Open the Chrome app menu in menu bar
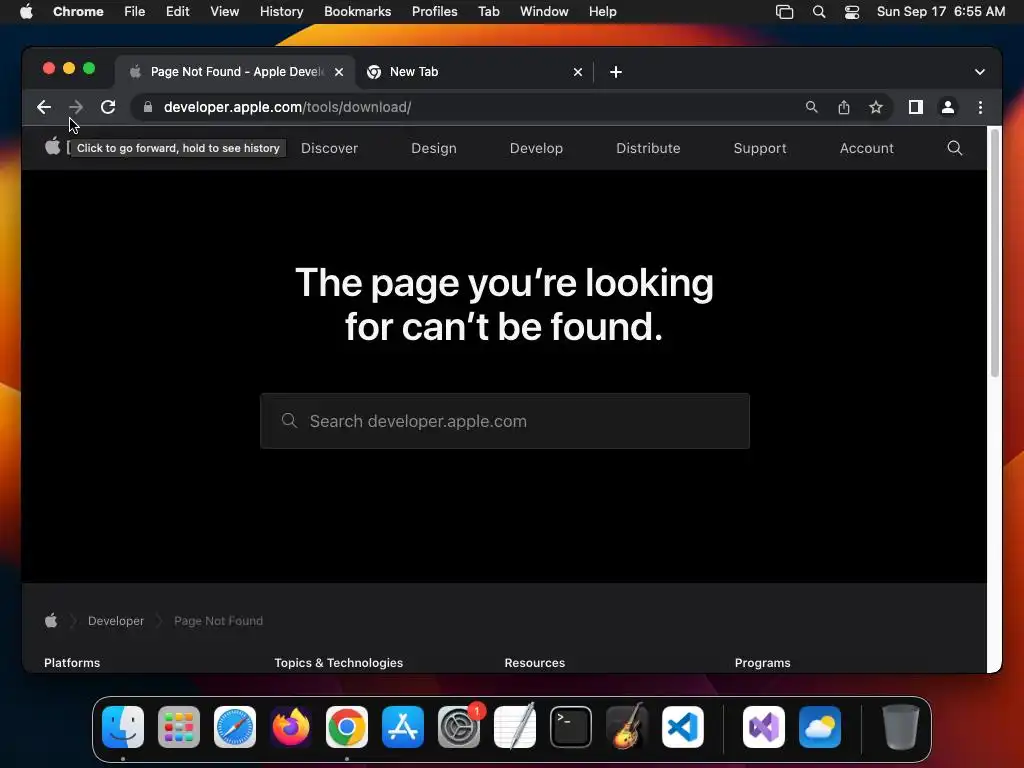 78,12
